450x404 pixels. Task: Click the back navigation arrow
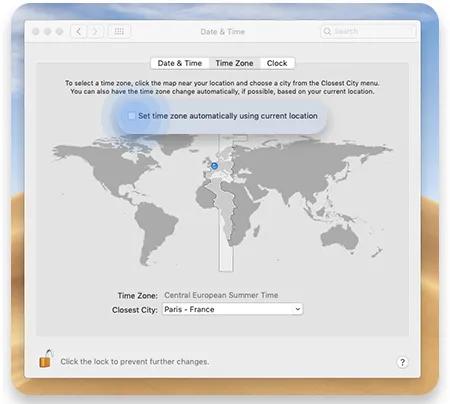pyautogui.click(x=79, y=32)
